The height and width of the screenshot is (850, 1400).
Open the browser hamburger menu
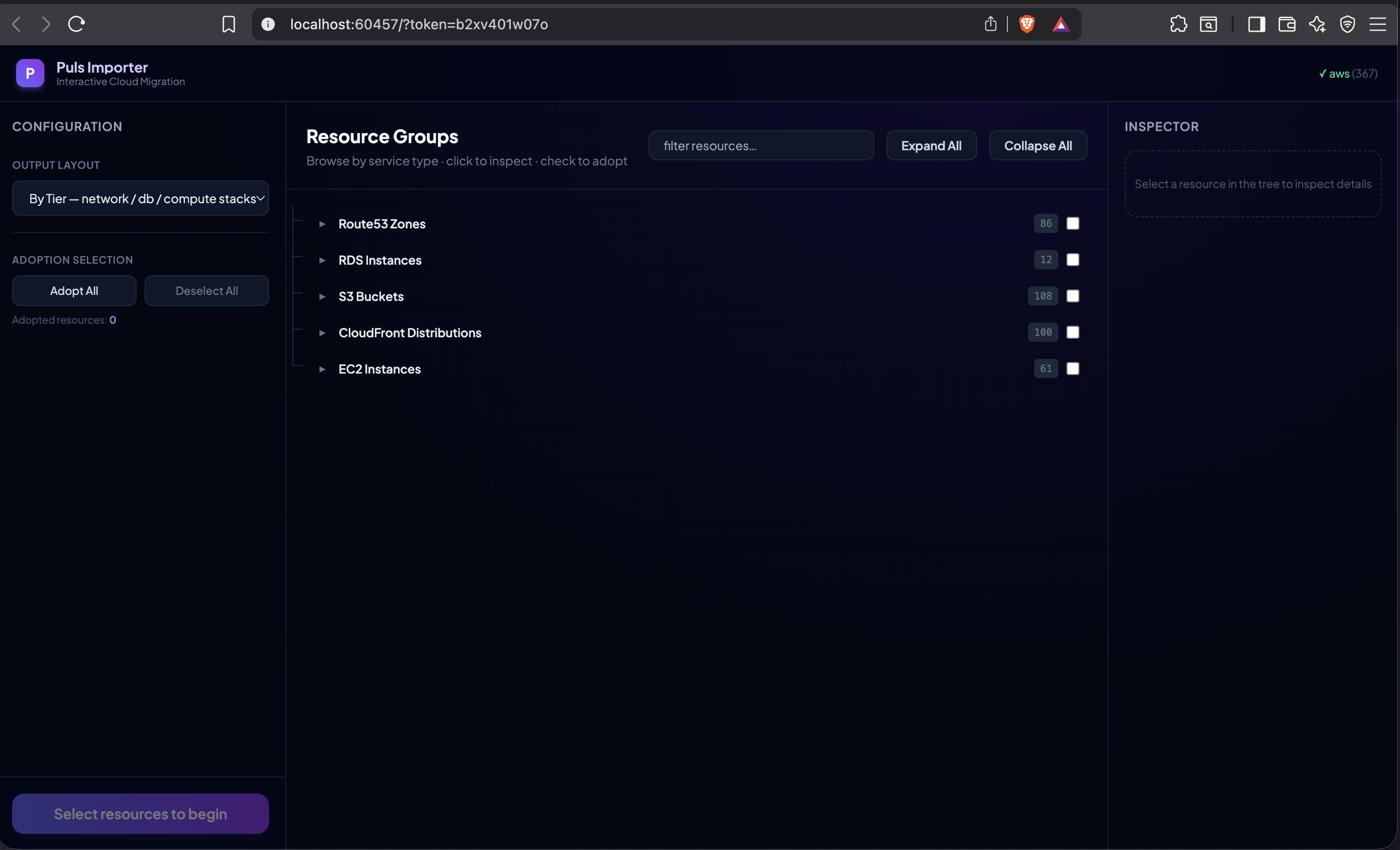(x=1377, y=24)
